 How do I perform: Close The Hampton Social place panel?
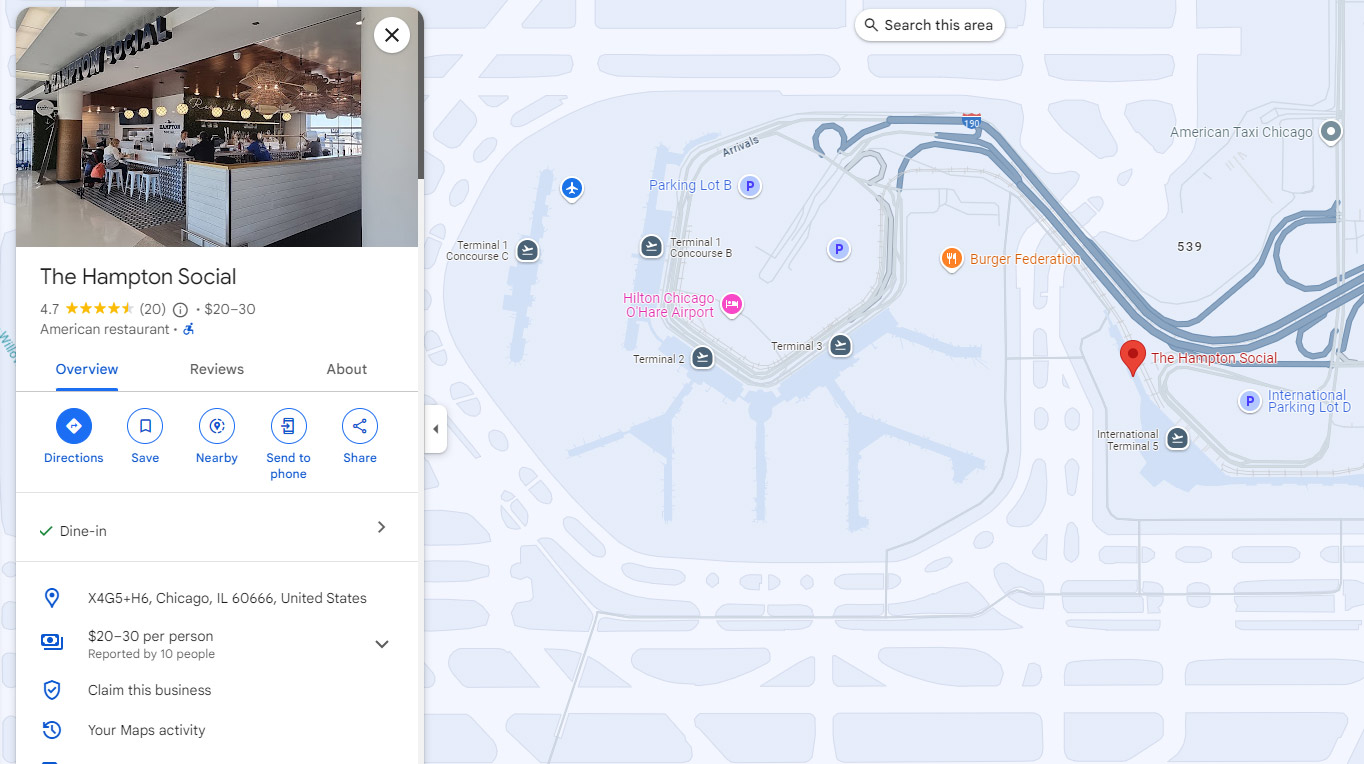coord(392,35)
